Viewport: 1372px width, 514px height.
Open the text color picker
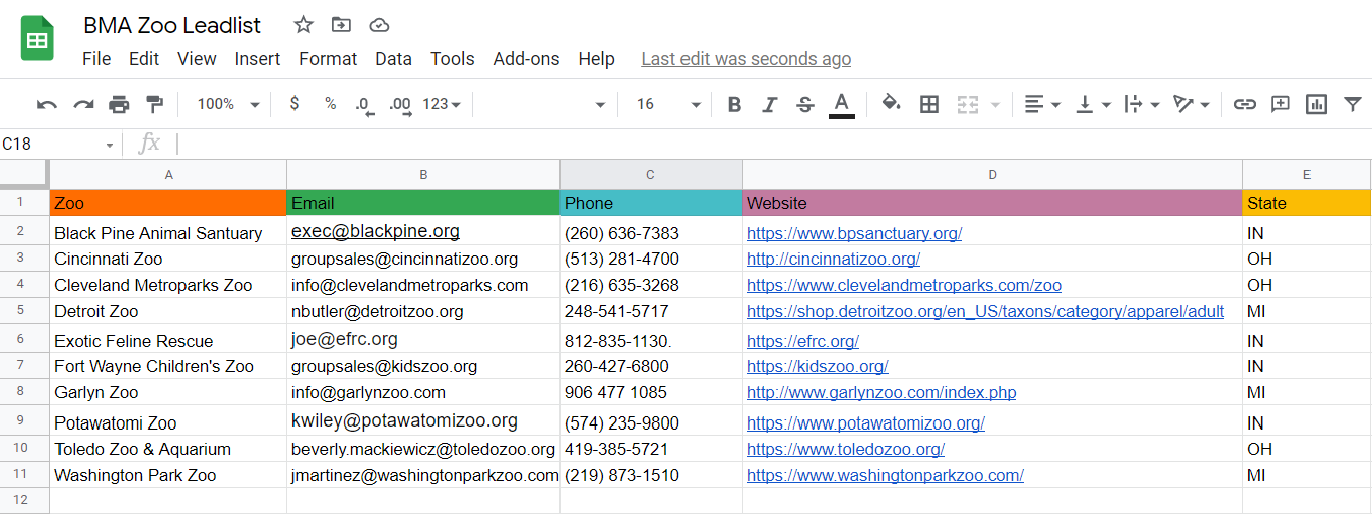(x=842, y=105)
